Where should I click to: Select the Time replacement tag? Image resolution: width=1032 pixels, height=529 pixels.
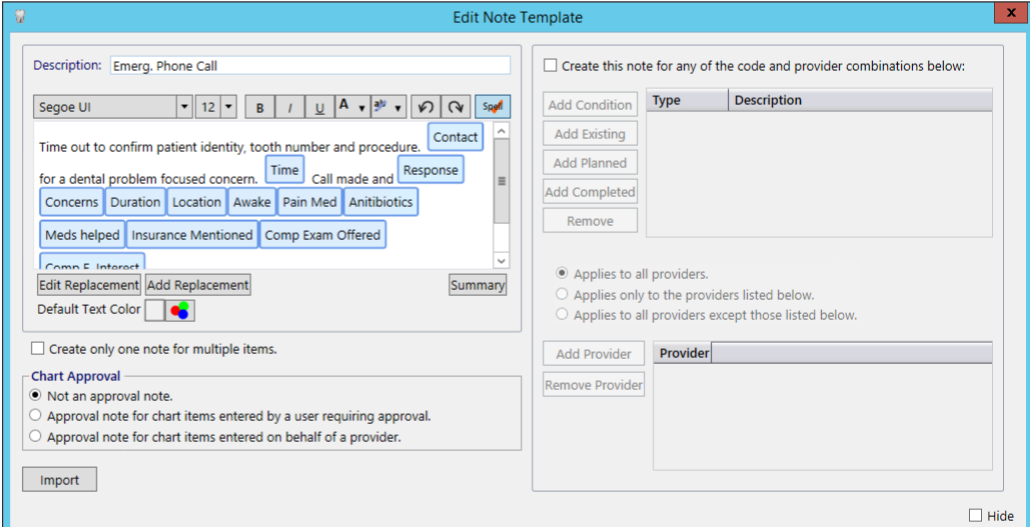pyautogui.click(x=285, y=170)
